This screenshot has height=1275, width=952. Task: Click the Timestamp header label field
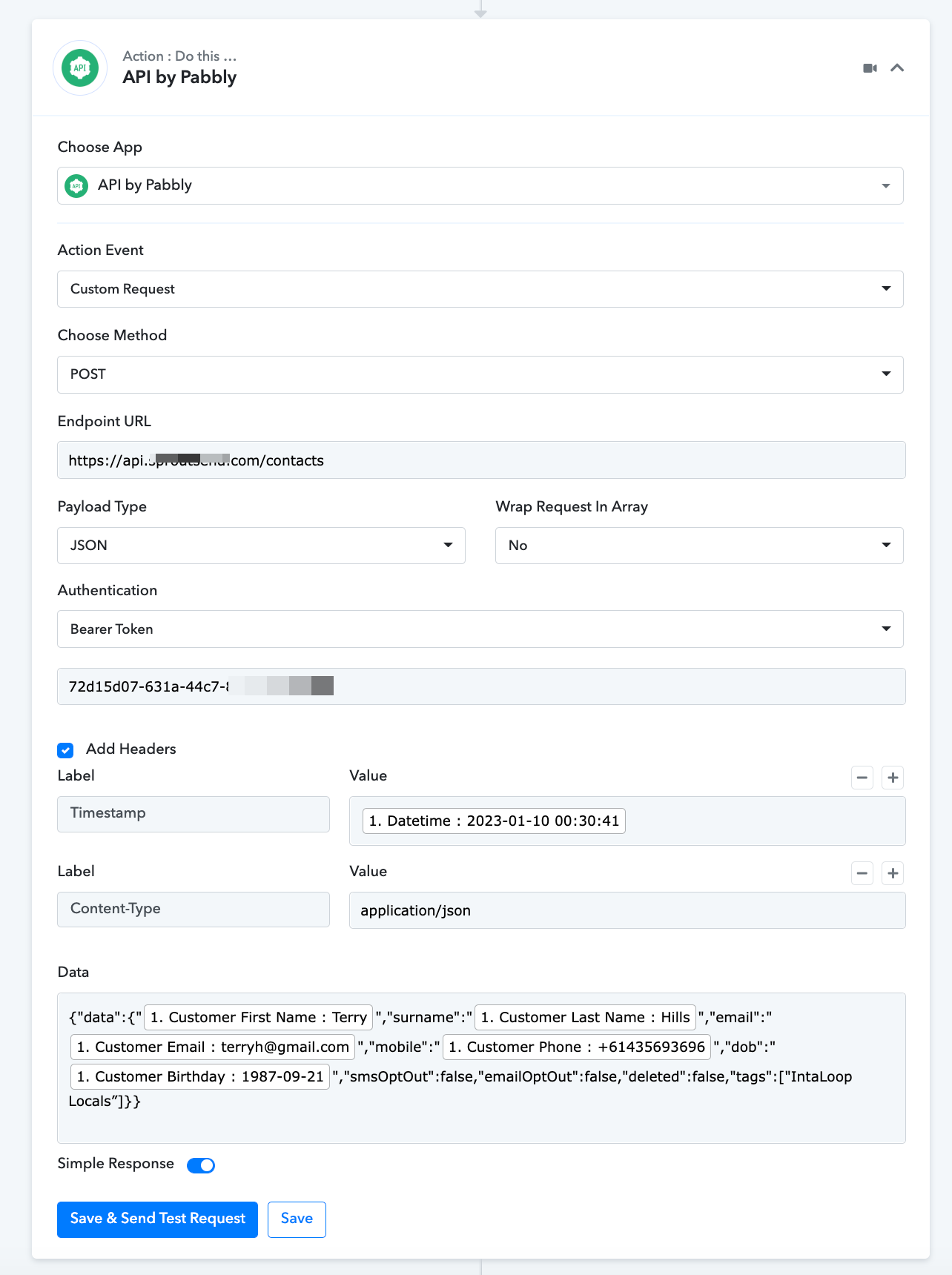194,814
